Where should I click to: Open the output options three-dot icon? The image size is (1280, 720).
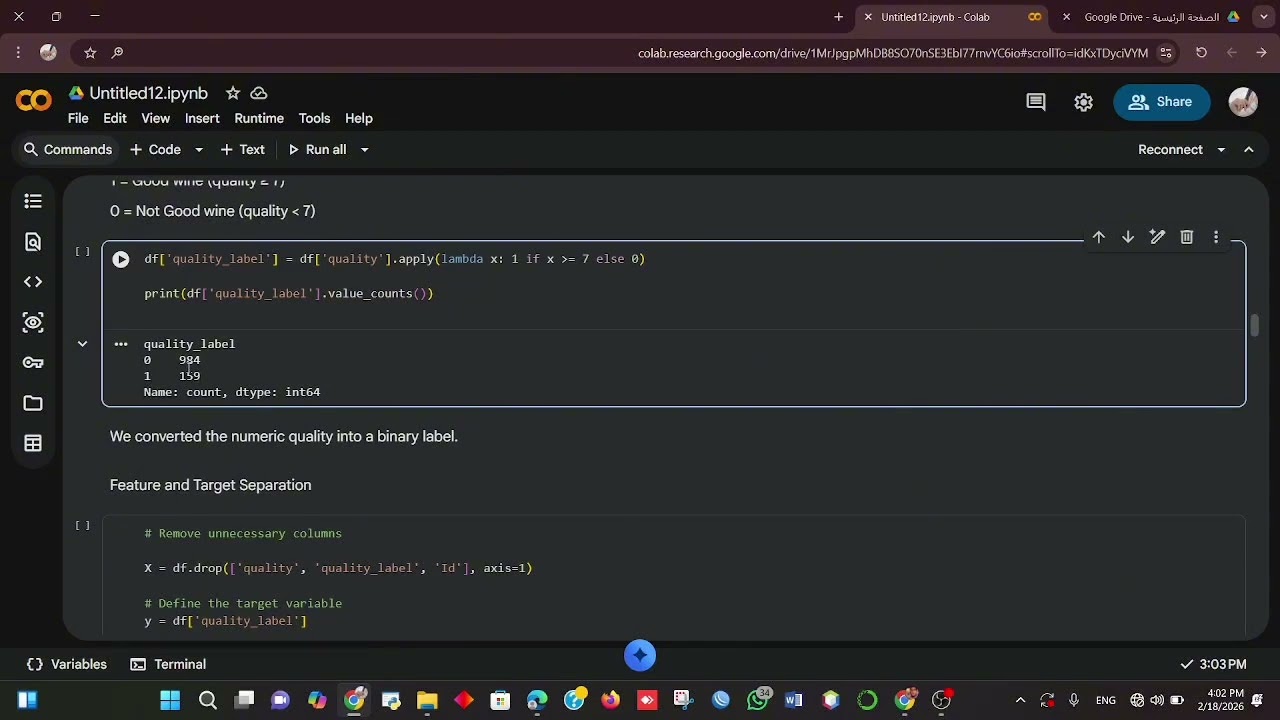(121, 344)
